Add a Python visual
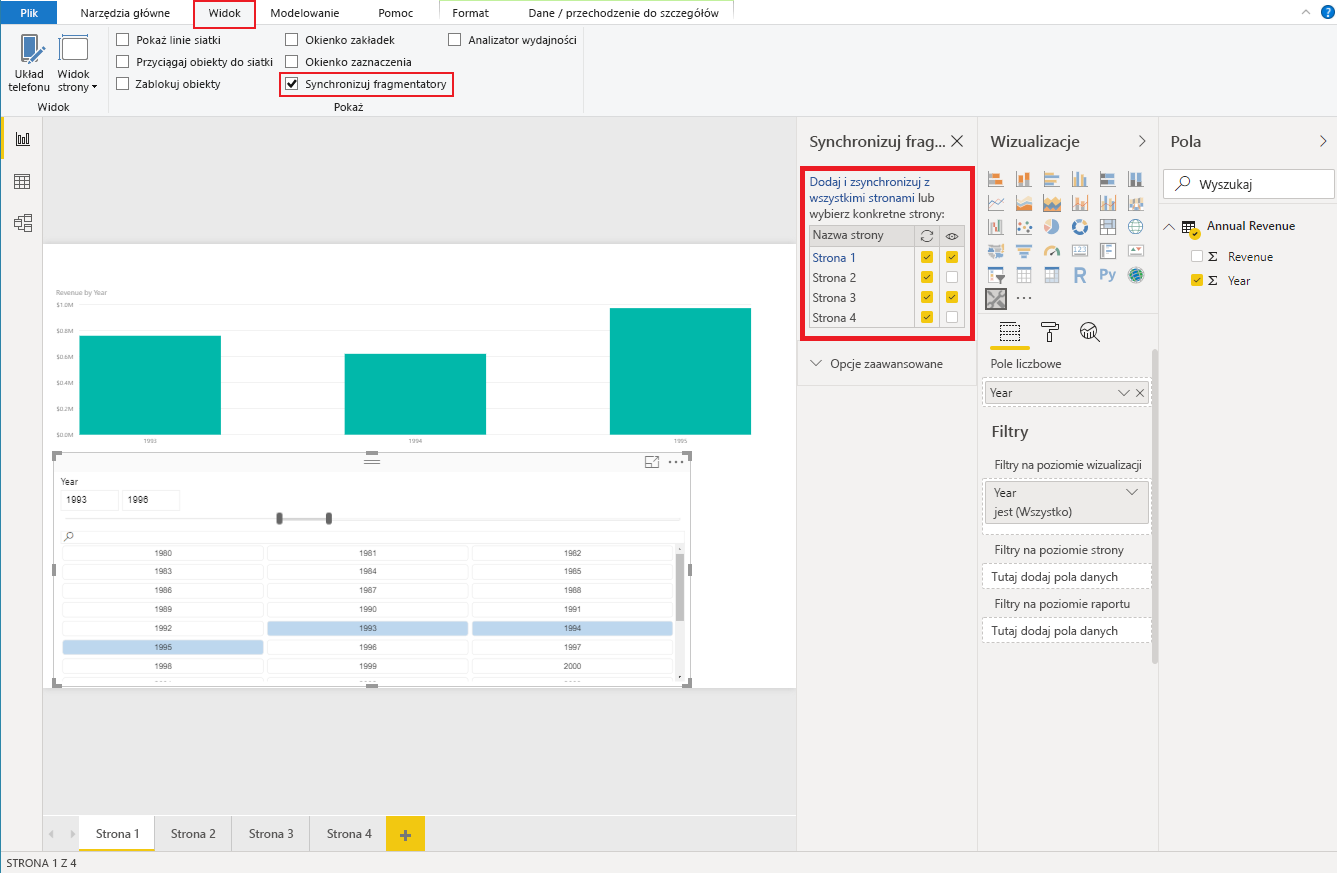The width and height of the screenshot is (1337, 873). (x=1108, y=274)
